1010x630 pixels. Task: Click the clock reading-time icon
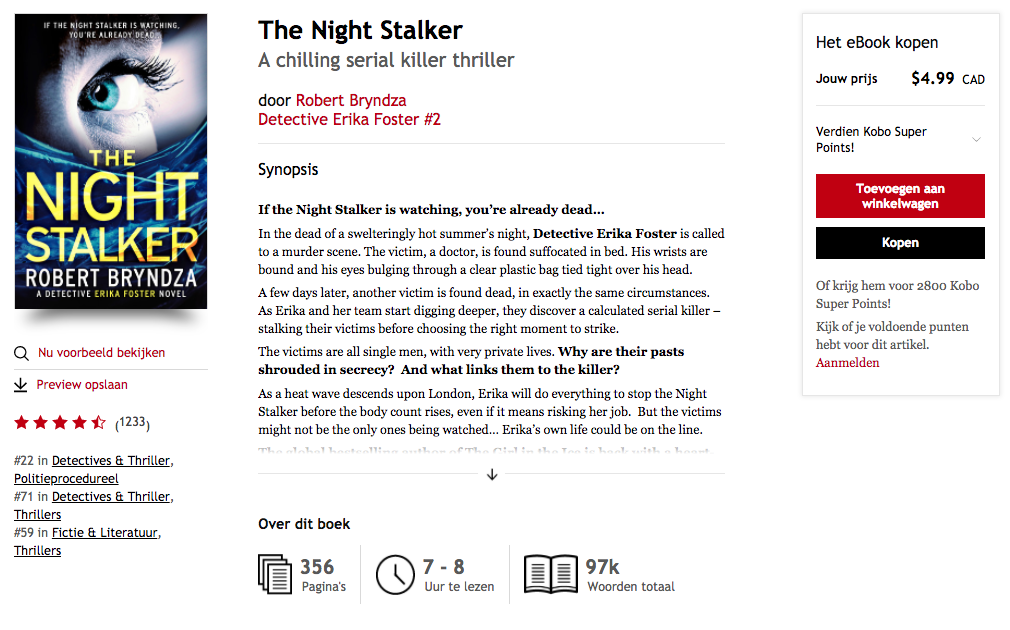click(x=395, y=574)
